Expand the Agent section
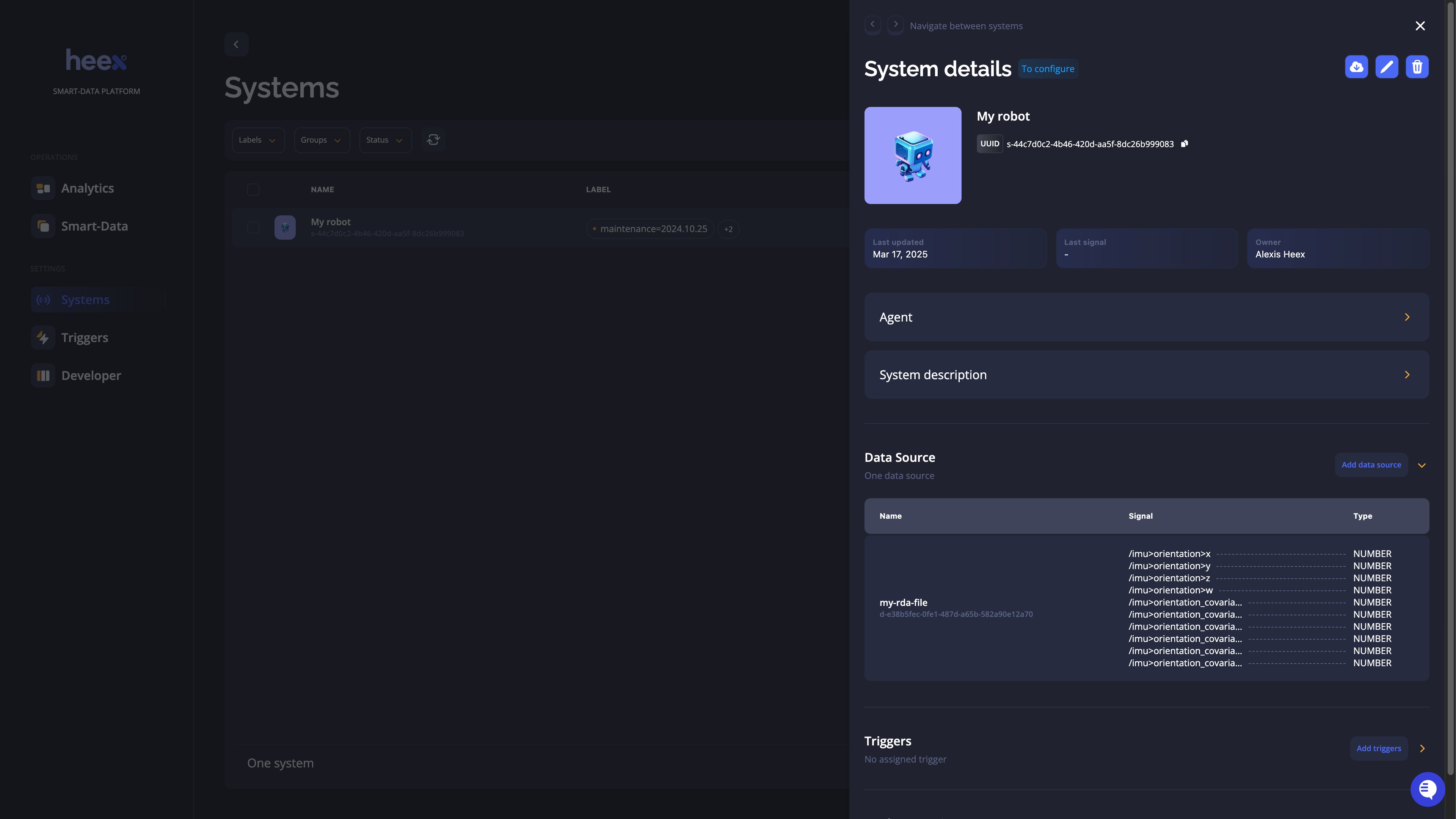The height and width of the screenshot is (819, 1456). click(1146, 317)
